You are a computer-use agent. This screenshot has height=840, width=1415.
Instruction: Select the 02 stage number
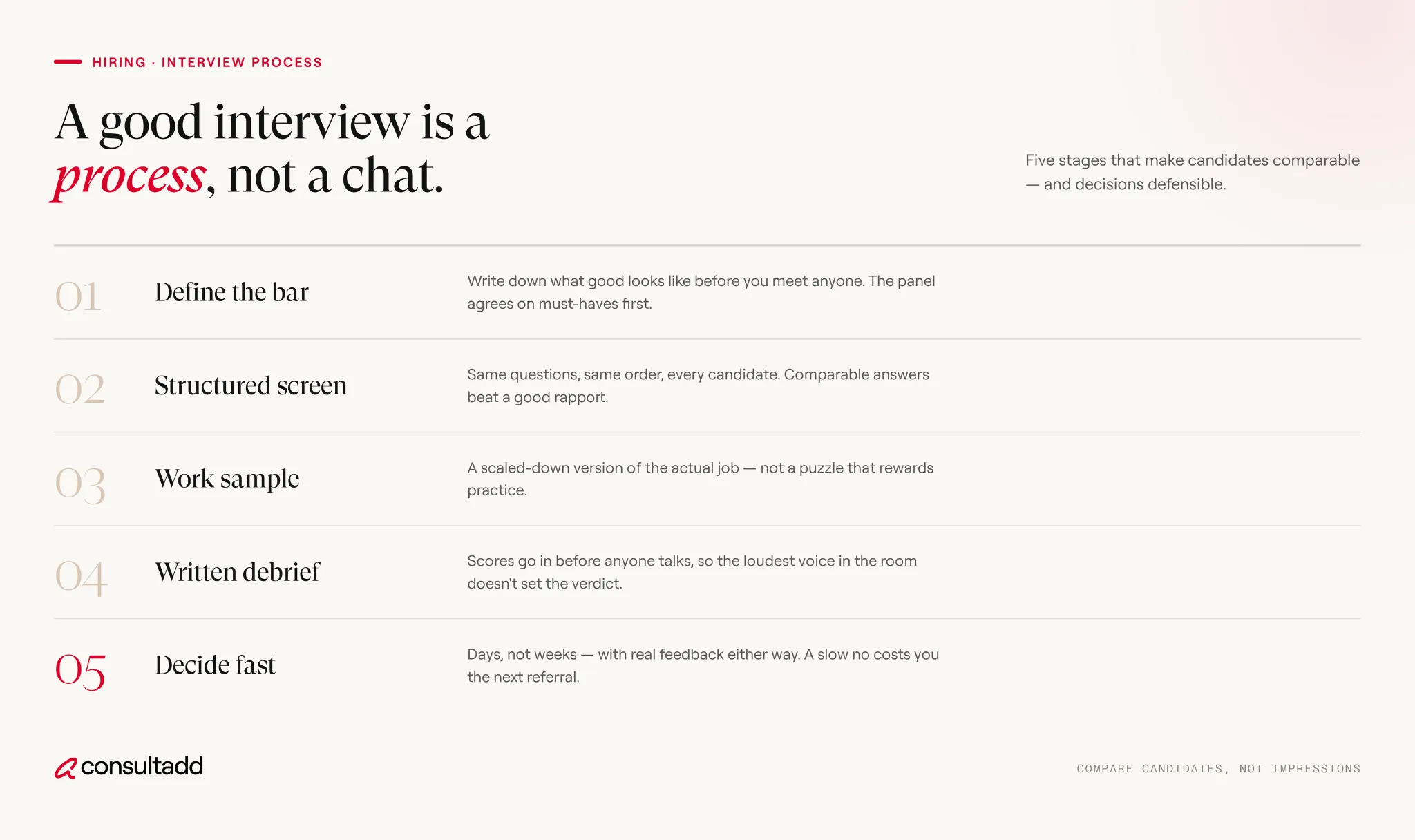click(x=80, y=389)
